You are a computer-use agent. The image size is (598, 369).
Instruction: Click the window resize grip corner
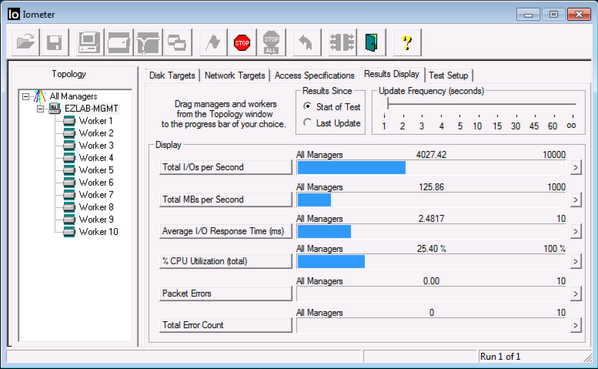point(587,358)
